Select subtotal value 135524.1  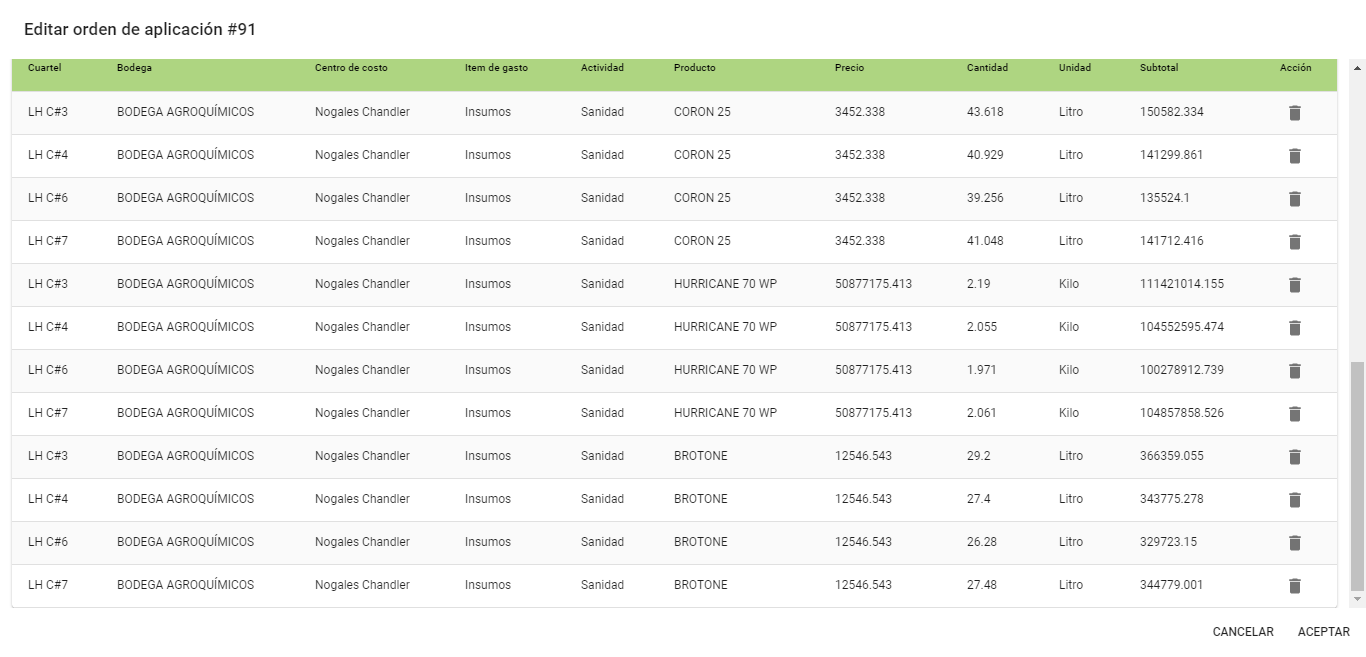click(1165, 198)
